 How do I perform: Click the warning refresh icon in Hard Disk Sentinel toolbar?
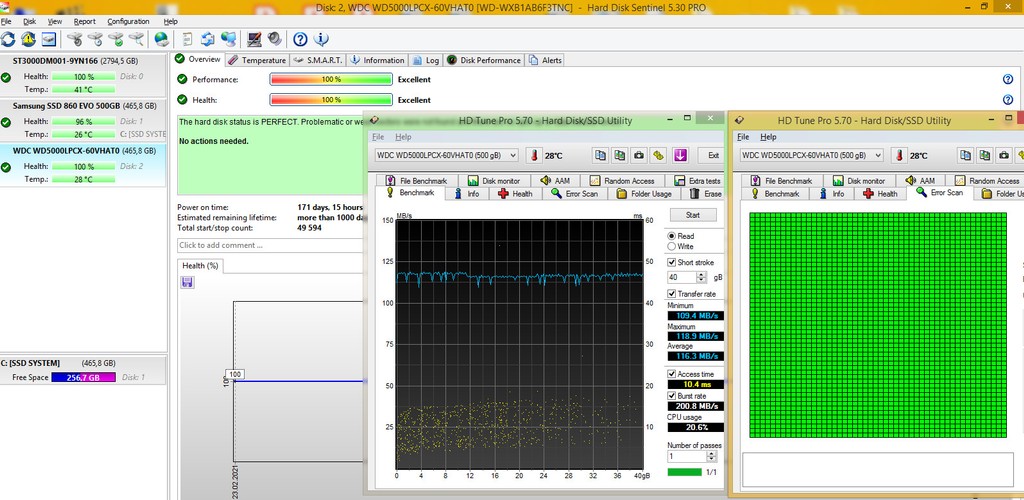coord(28,39)
